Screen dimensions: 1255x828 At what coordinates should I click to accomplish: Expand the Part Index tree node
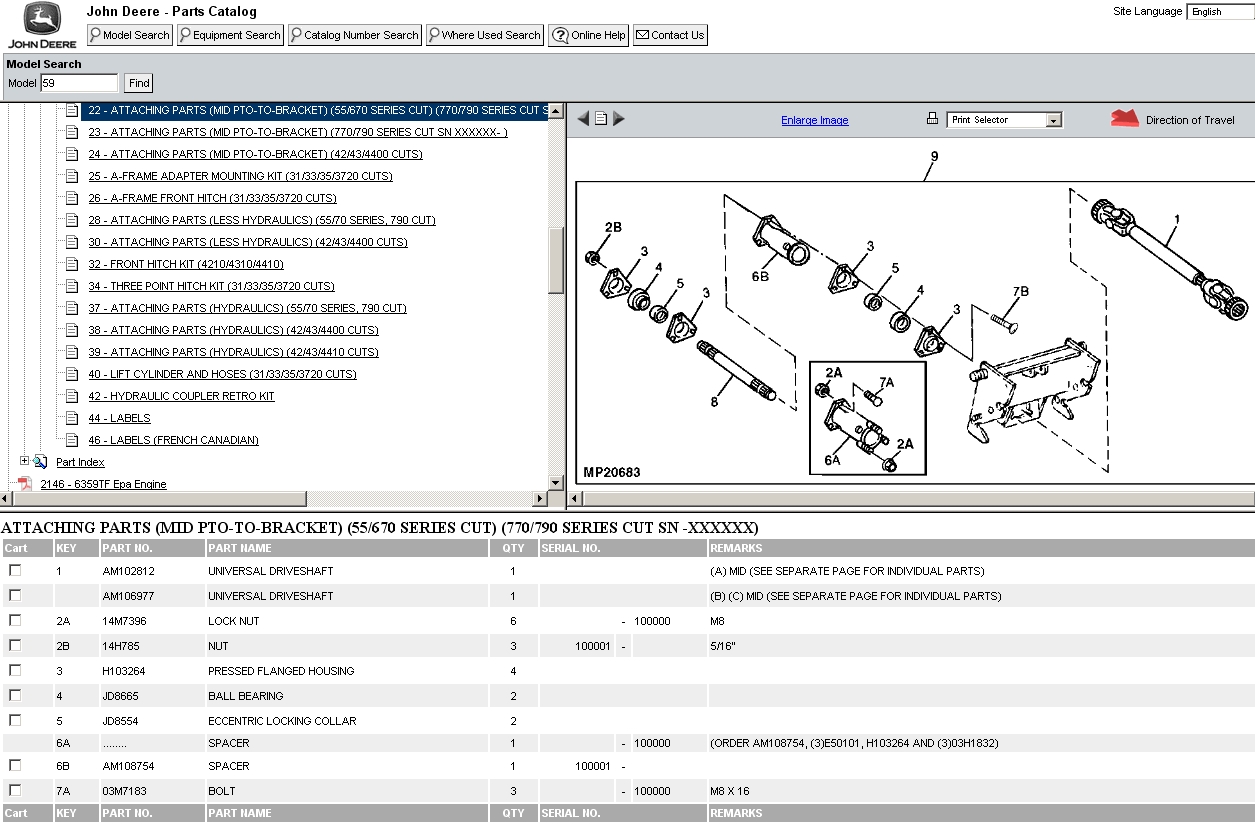click(x=25, y=461)
